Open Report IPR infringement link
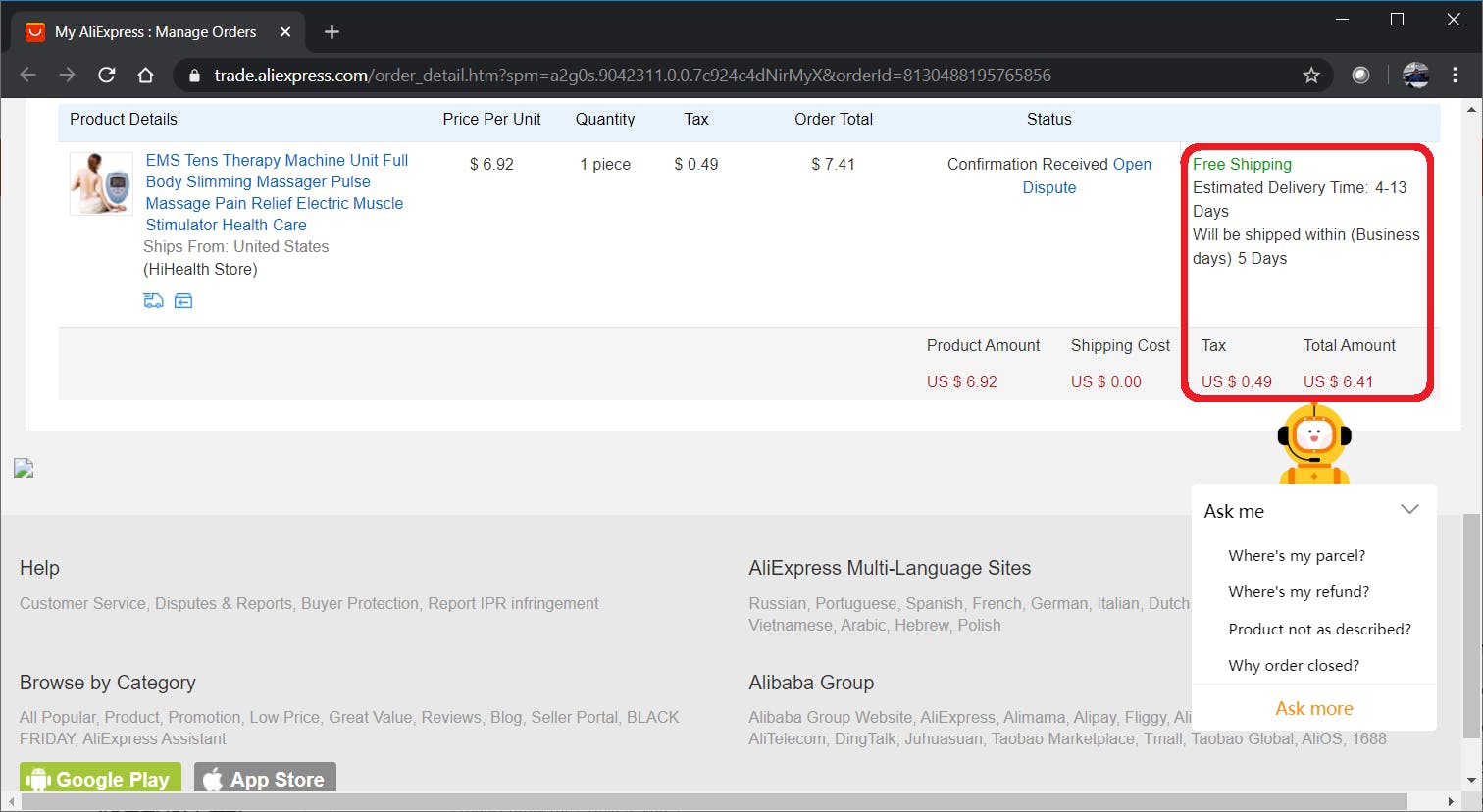The height and width of the screenshot is (812, 1483). 513,604
